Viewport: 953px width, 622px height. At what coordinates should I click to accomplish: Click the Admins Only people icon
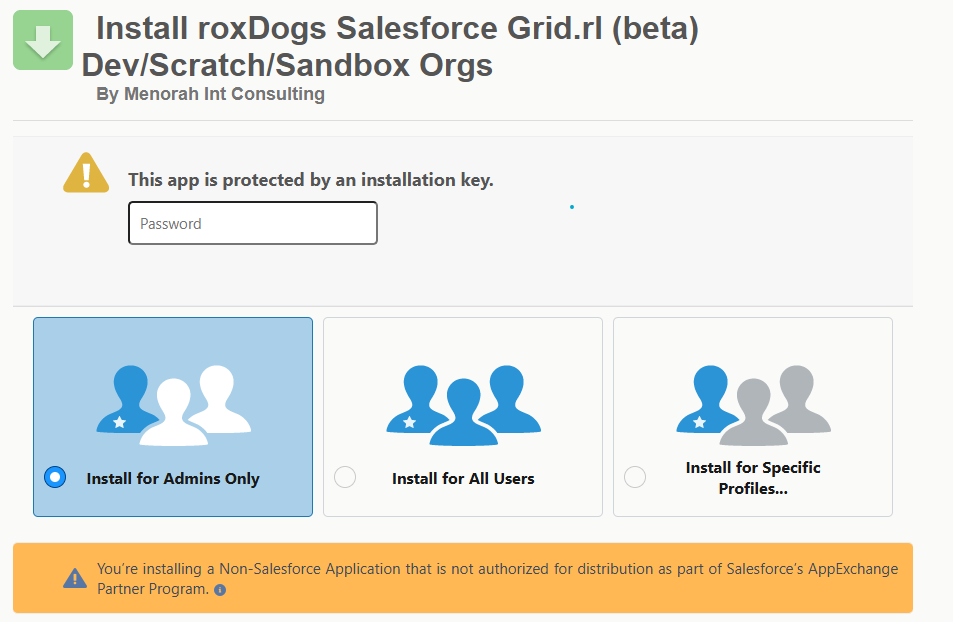pos(173,404)
